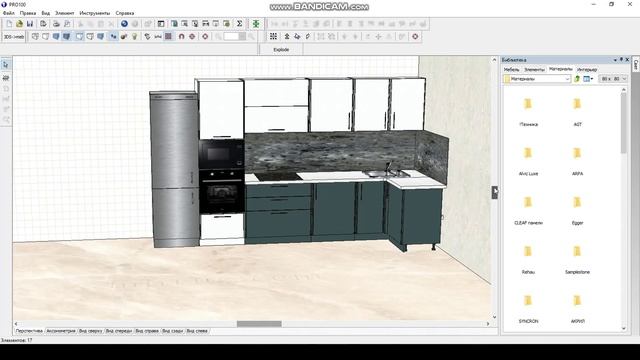This screenshot has width=640, height=360.
Task: Click the Open project icon
Action: click(x=19, y=24)
